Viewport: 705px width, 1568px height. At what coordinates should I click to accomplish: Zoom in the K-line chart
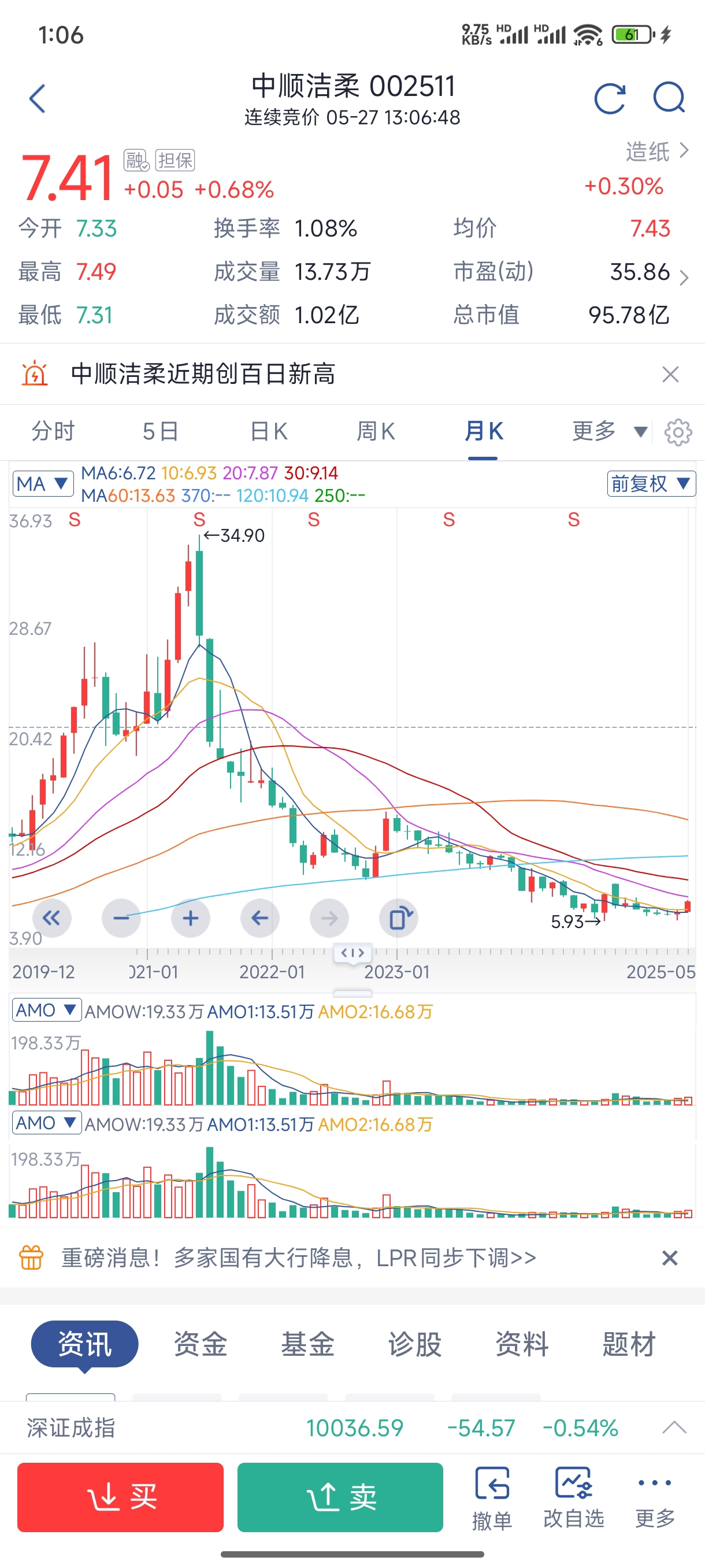[x=190, y=918]
